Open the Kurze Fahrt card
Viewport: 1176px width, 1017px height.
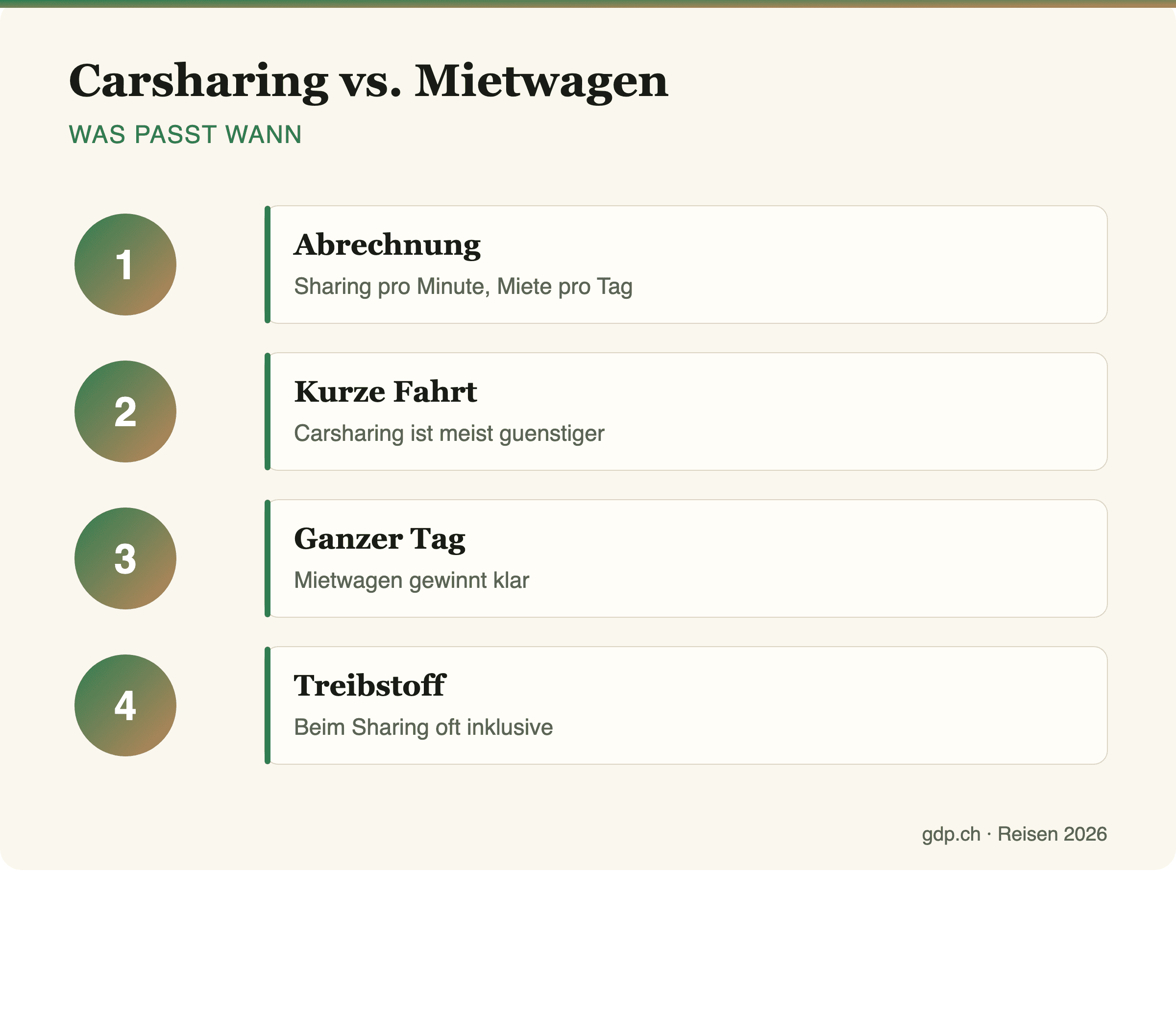(686, 412)
